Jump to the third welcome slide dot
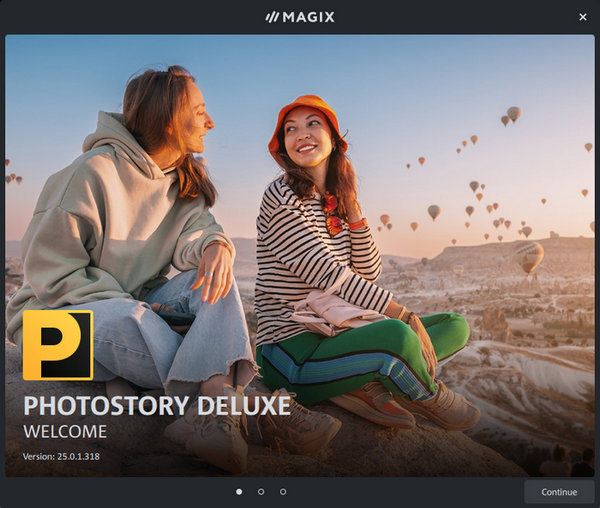Viewport: 600px width, 508px height. pyautogui.click(x=283, y=492)
